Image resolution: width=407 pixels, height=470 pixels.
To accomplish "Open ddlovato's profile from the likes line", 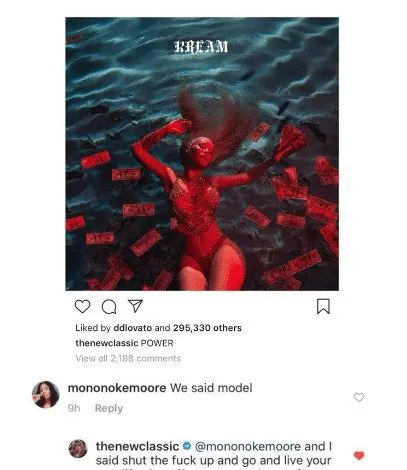I will 133,328.
